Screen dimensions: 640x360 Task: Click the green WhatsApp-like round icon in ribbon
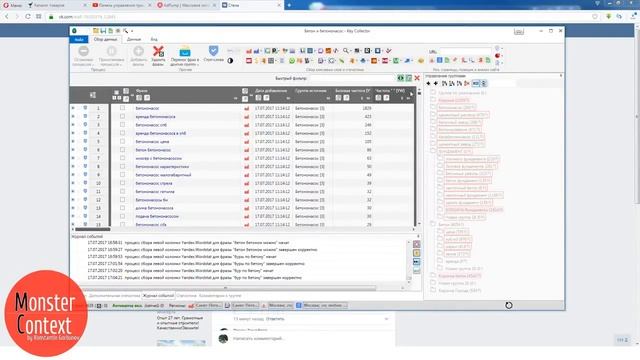[x=292, y=61]
